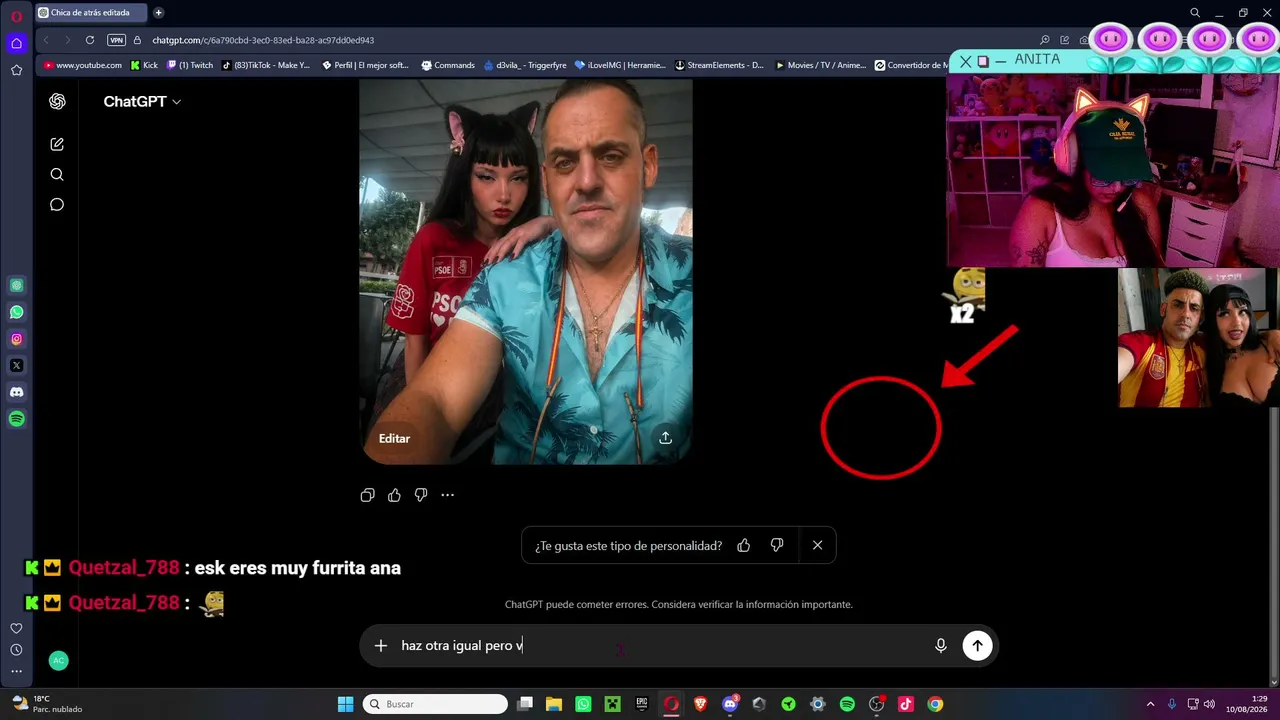Open a new browser tab

tap(158, 13)
